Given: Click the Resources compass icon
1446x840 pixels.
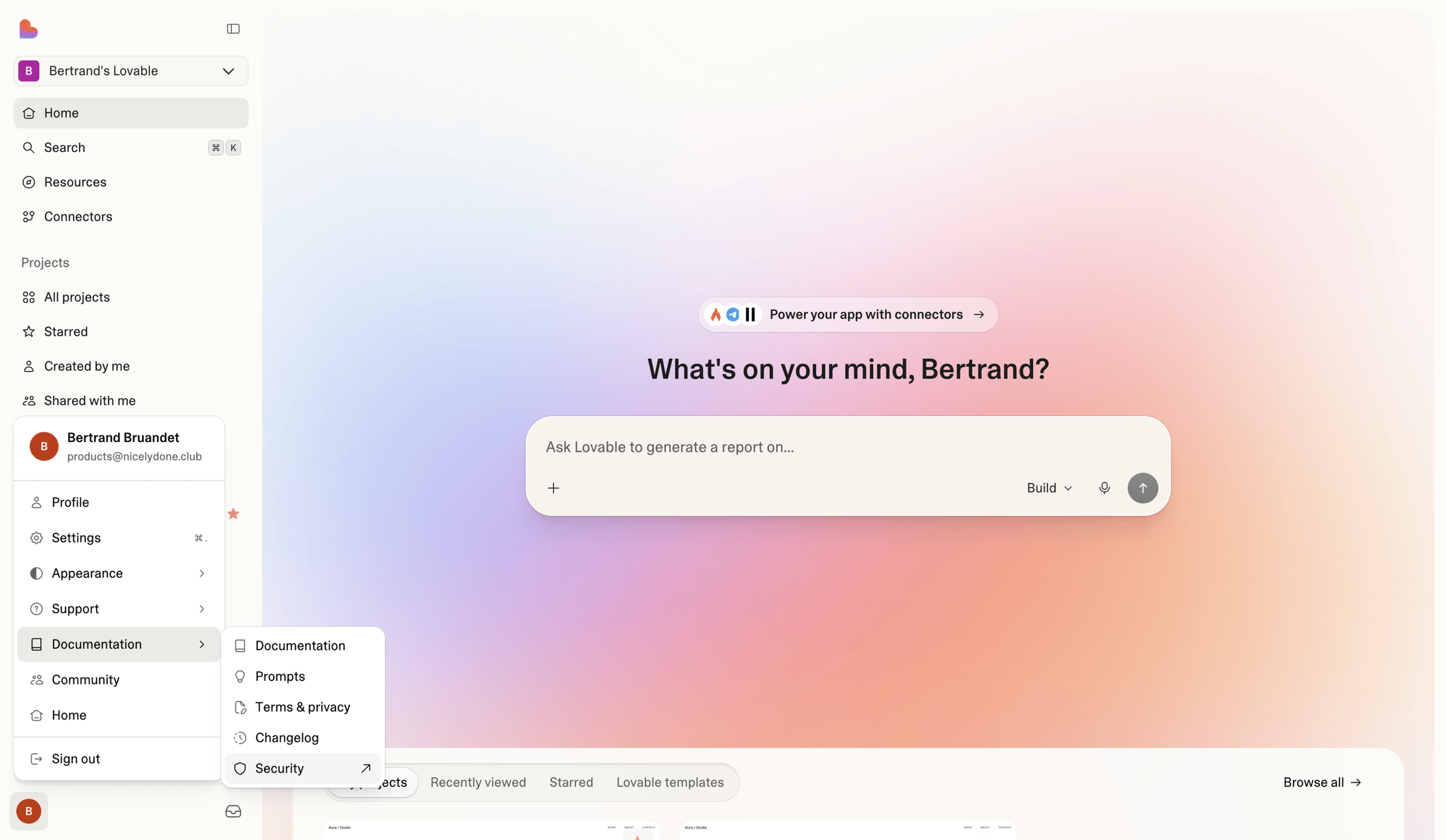Looking at the screenshot, I should (x=28, y=182).
